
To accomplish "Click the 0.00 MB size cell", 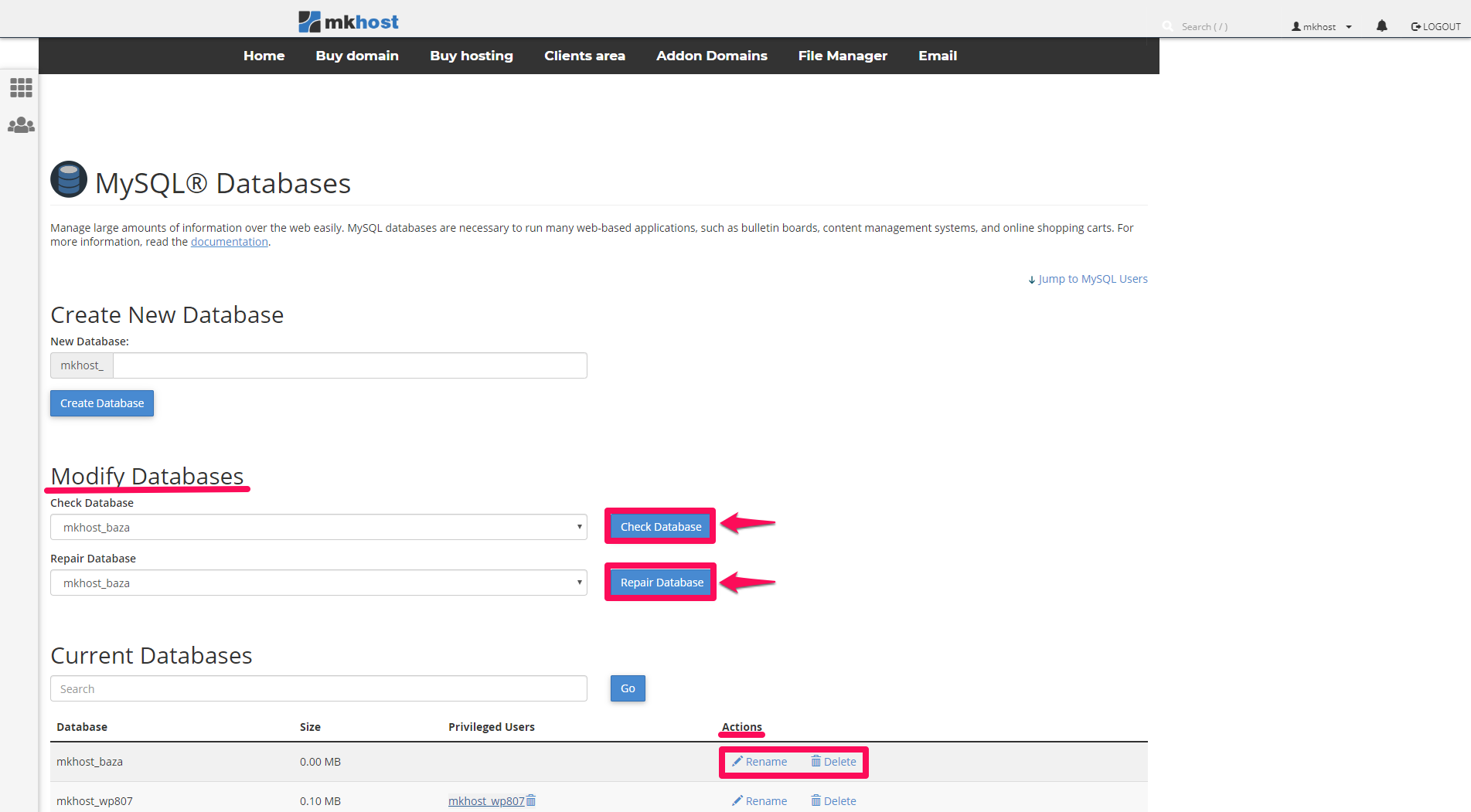I will (x=320, y=762).
